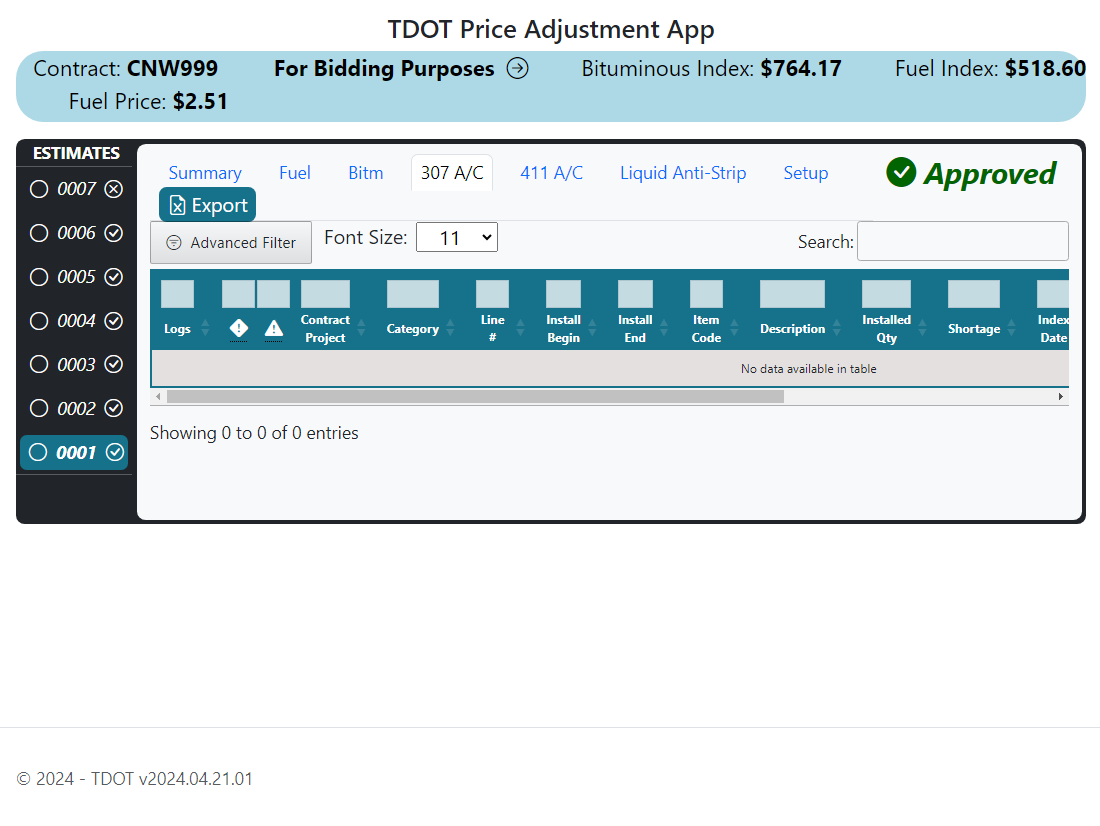Click the Category column filter box
1100x826 pixels.
tap(412, 294)
